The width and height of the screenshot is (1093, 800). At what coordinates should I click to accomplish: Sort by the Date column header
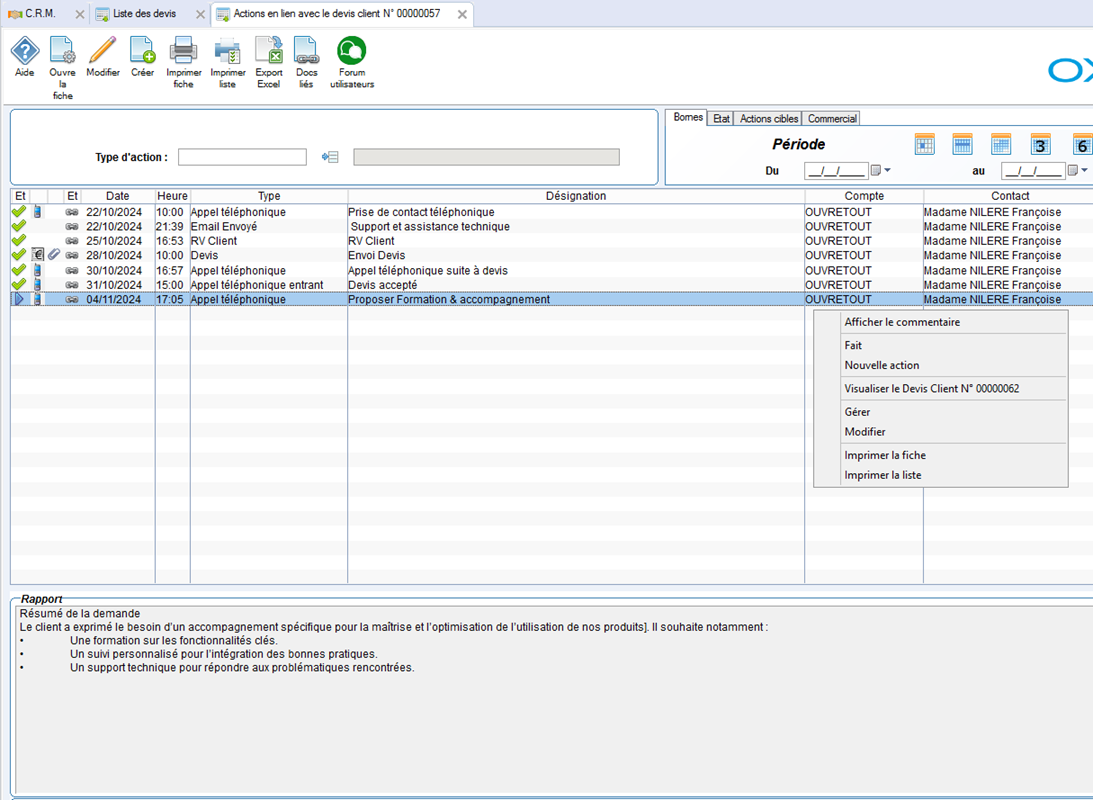click(x=118, y=196)
